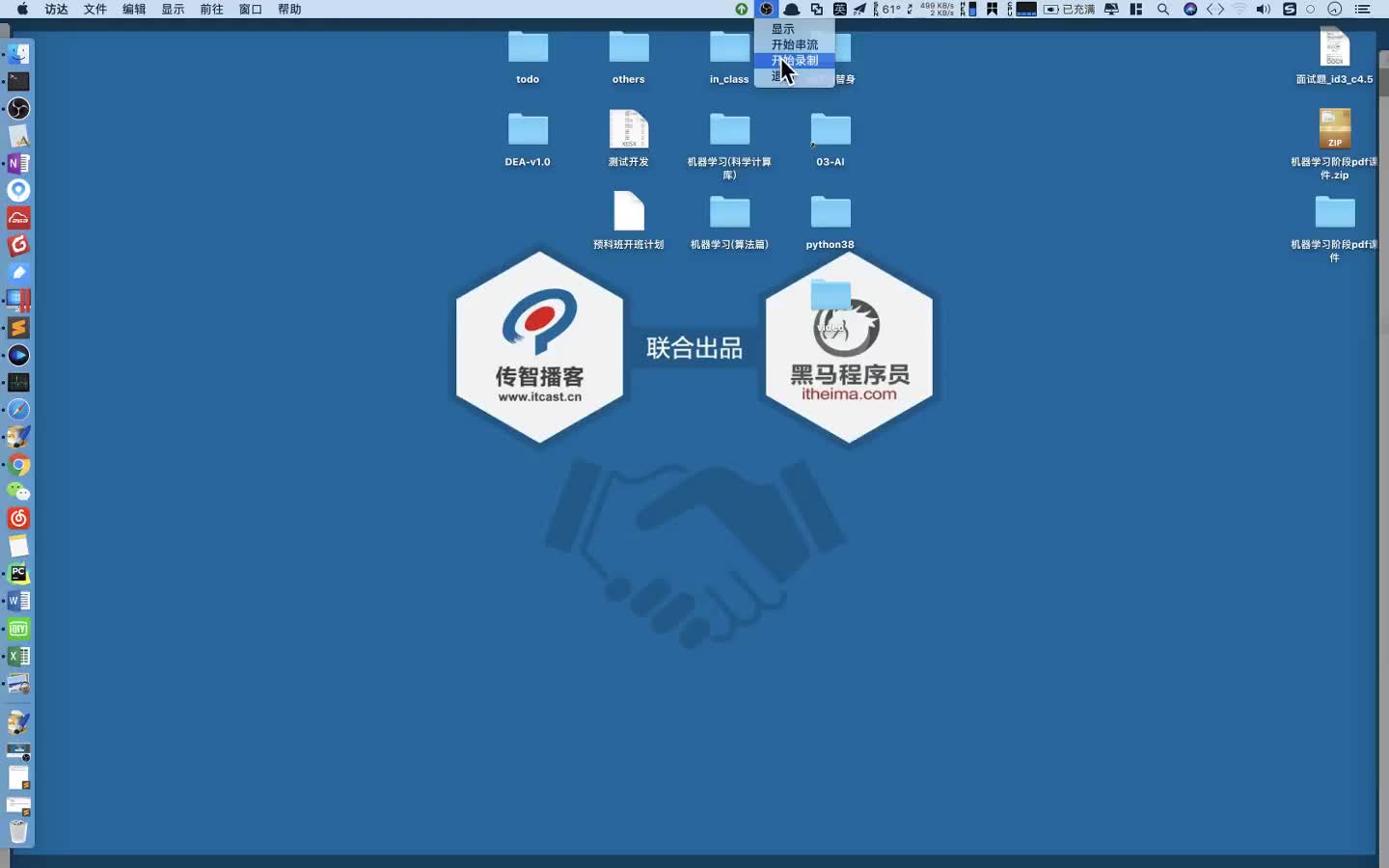Click the volume speaker icon in menu bar
This screenshot has height=868, width=1389.
1264,9
